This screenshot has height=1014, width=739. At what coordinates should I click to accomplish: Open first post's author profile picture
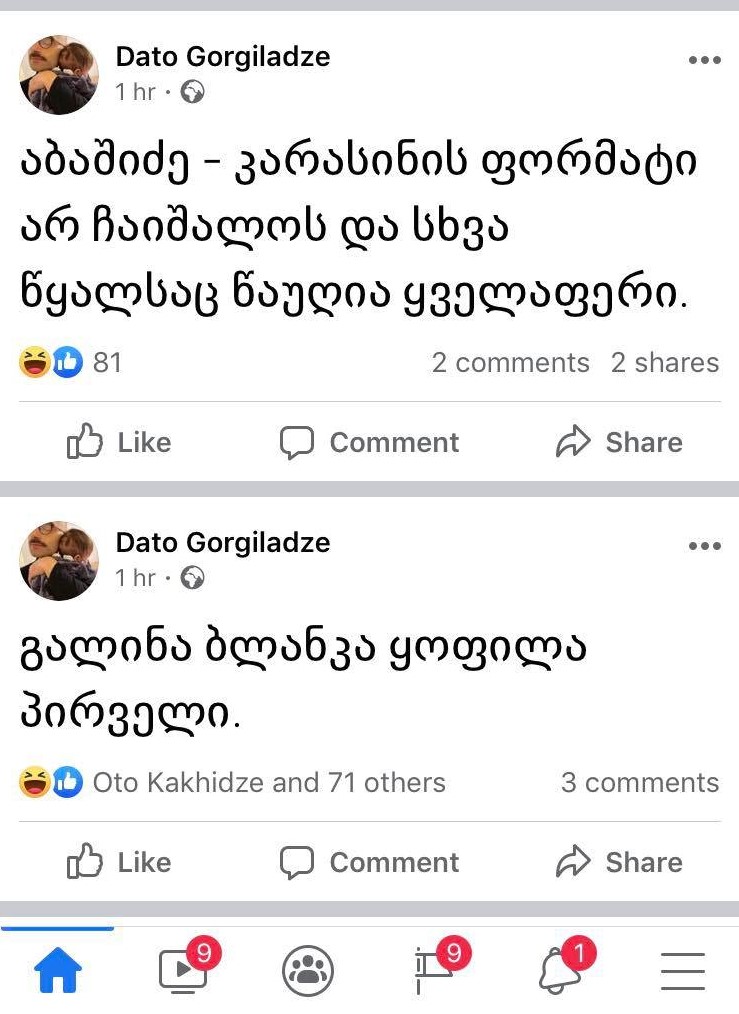tap(59, 75)
